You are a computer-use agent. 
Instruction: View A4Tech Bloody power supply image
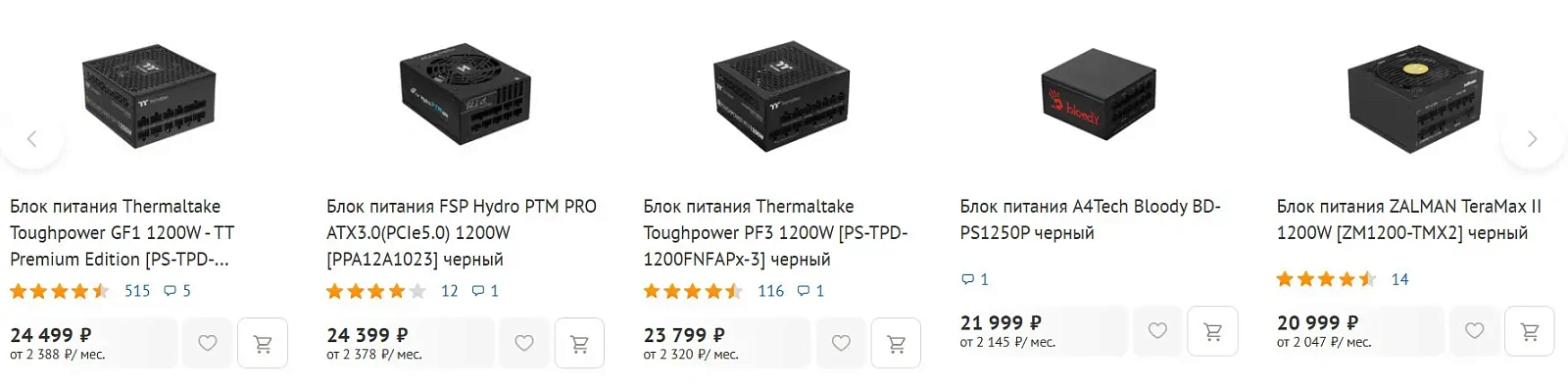click(1098, 94)
